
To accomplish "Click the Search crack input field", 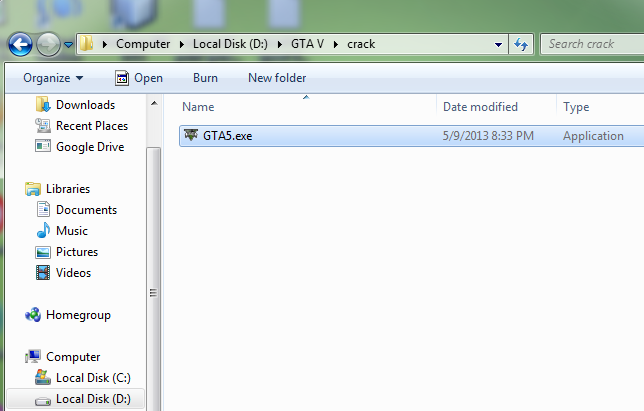I will click(x=592, y=44).
